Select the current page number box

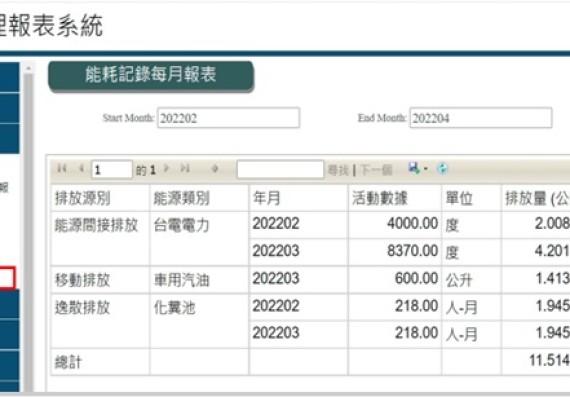112,170
